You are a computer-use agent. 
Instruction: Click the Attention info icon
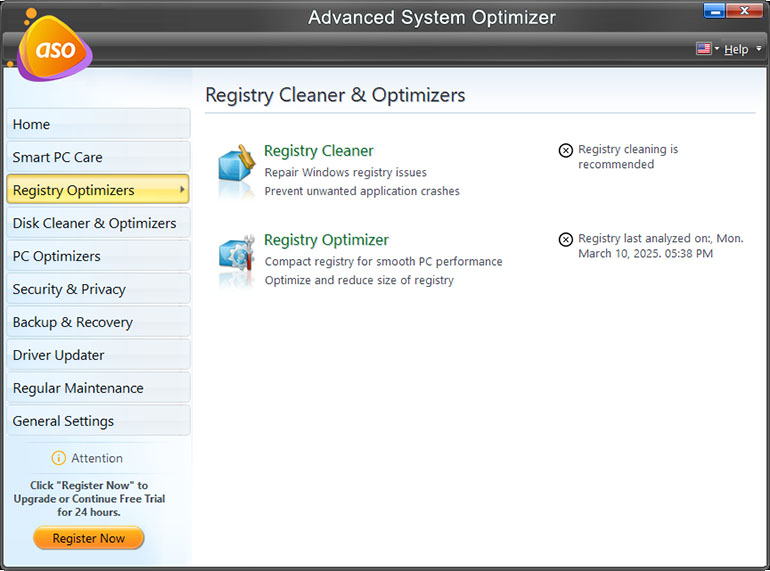[58, 458]
